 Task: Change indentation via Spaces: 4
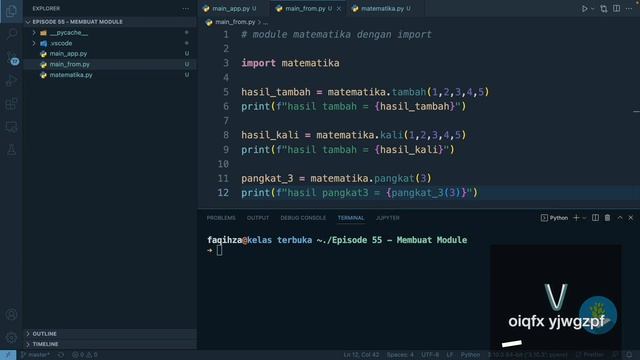click(x=400, y=355)
